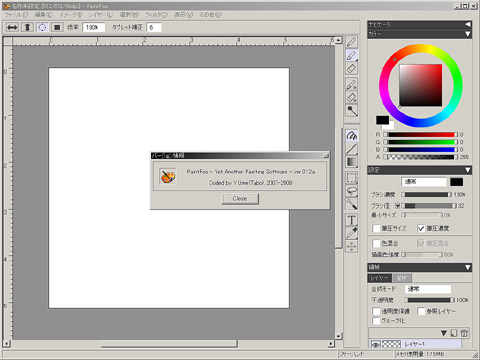480x360 pixels.
Task: Toggle the grouping checkbox in layer panel
Action: point(376,321)
